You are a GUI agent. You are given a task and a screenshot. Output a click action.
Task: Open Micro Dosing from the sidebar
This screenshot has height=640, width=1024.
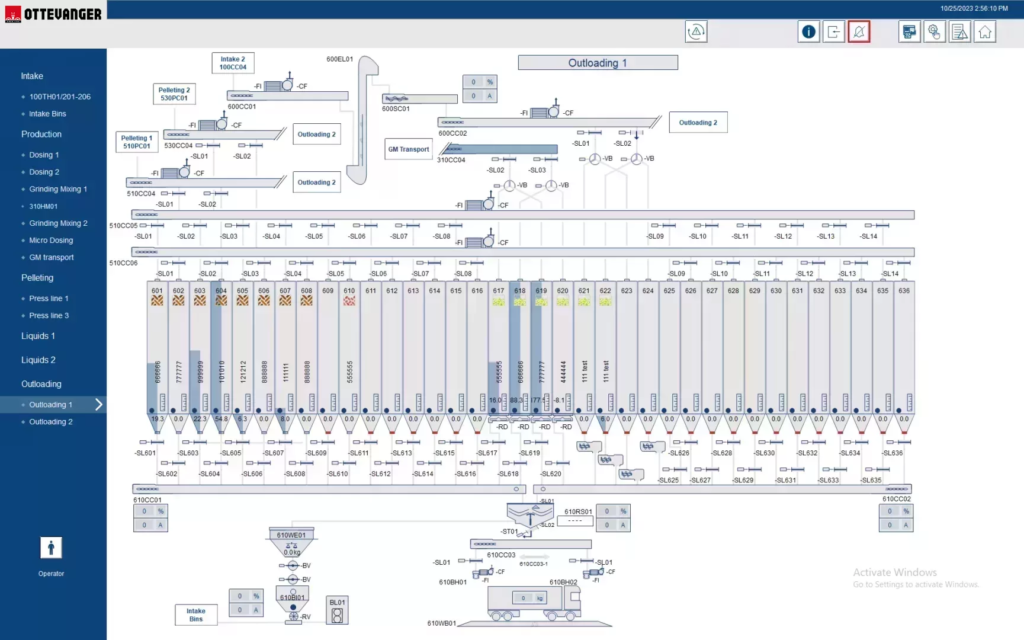pos(51,240)
